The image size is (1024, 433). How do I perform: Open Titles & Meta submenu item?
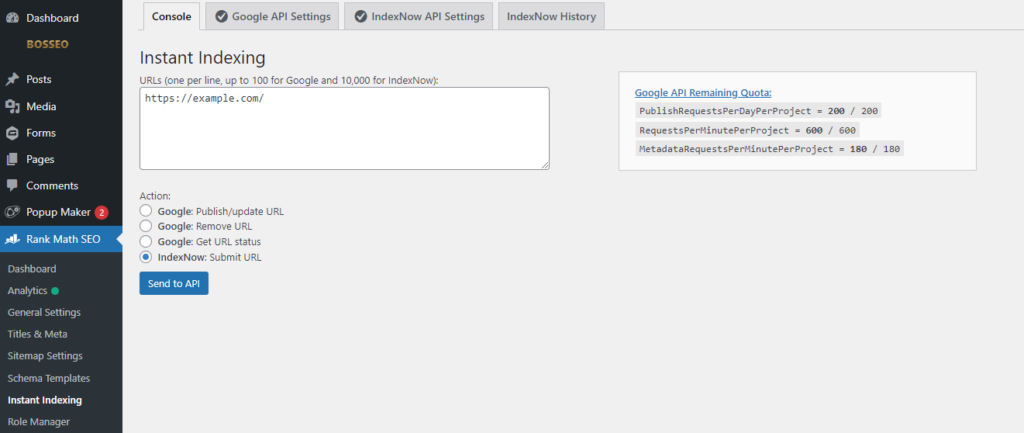[x=37, y=334]
